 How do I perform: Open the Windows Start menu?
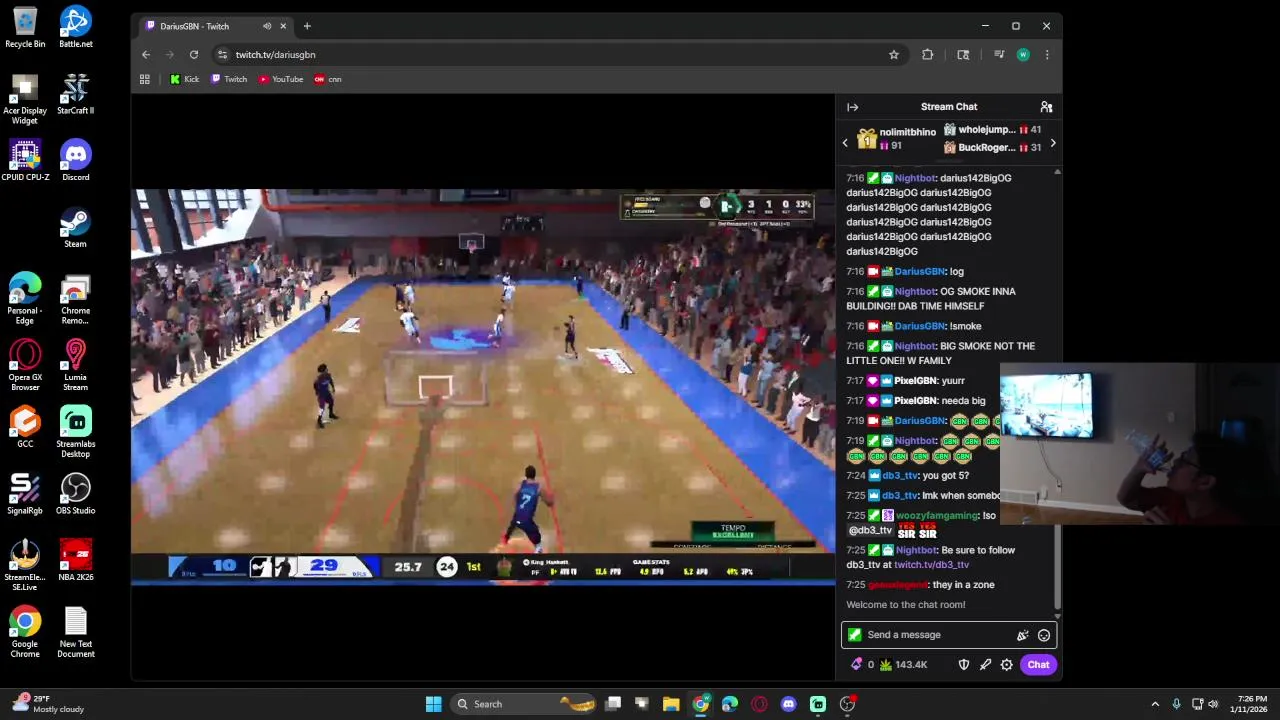pyautogui.click(x=433, y=704)
